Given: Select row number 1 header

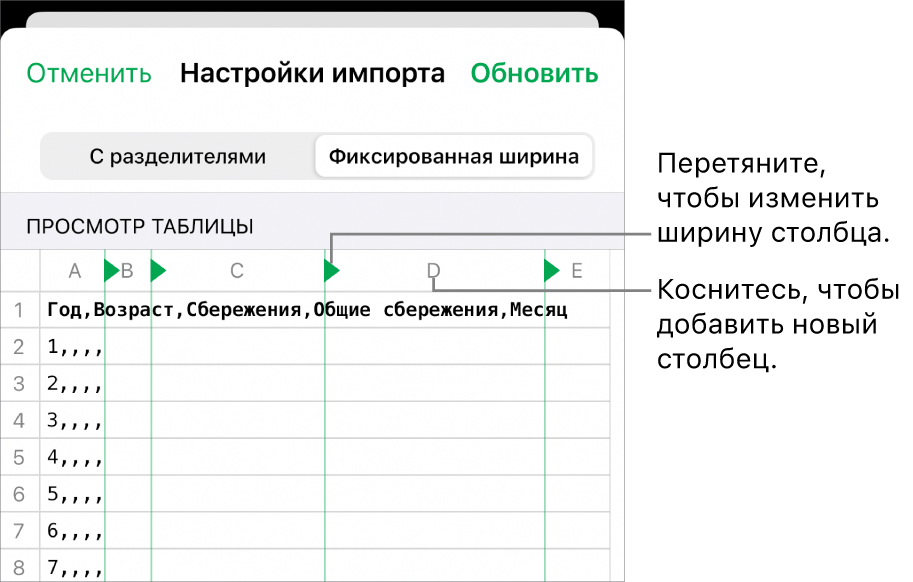Looking at the screenshot, I should point(19,310).
